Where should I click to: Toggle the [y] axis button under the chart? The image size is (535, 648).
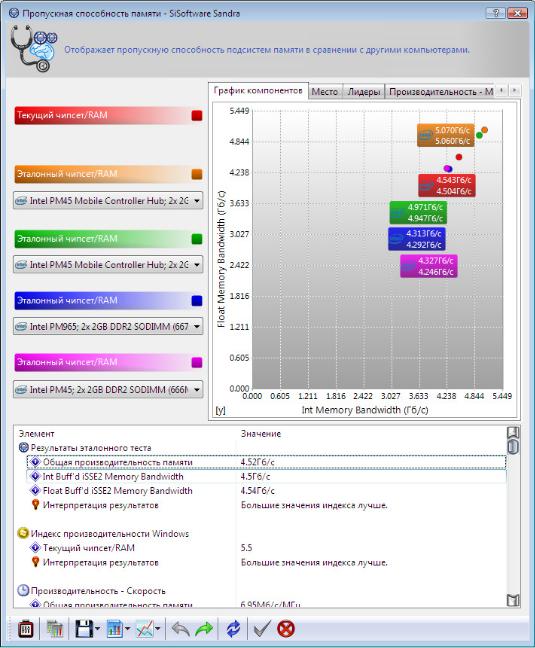(x=220, y=410)
